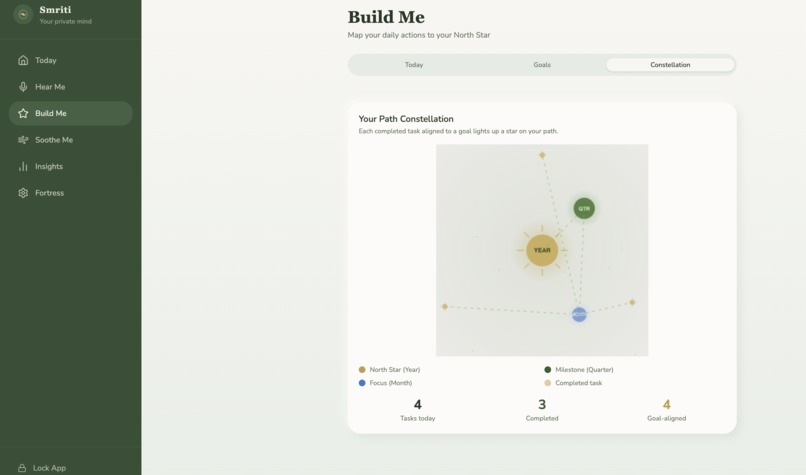This screenshot has width=806, height=475.
Task: Click the Smriti logo icon
Action: pyautogui.click(x=23, y=14)
